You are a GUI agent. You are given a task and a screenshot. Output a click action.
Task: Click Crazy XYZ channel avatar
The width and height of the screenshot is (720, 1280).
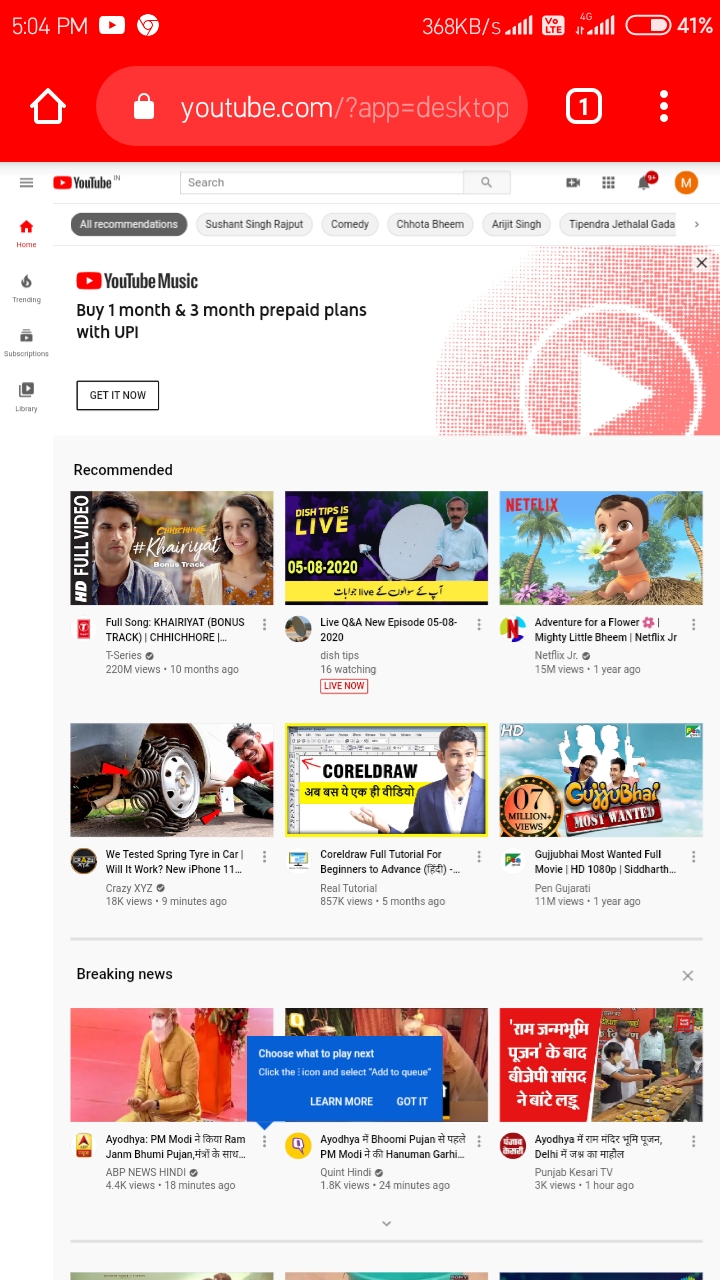pyautogui.click(x=83, y=861)
